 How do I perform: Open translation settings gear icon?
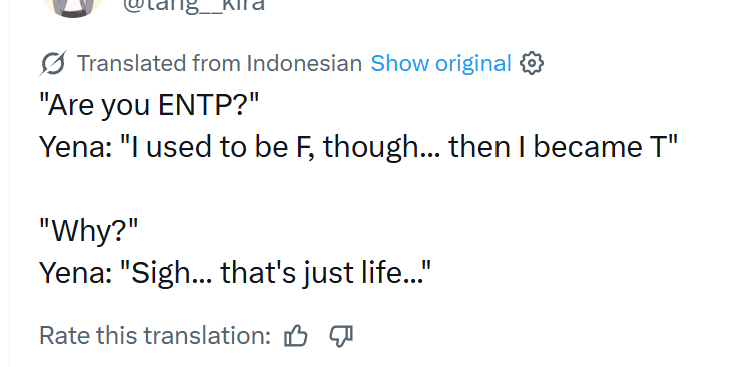532,63
